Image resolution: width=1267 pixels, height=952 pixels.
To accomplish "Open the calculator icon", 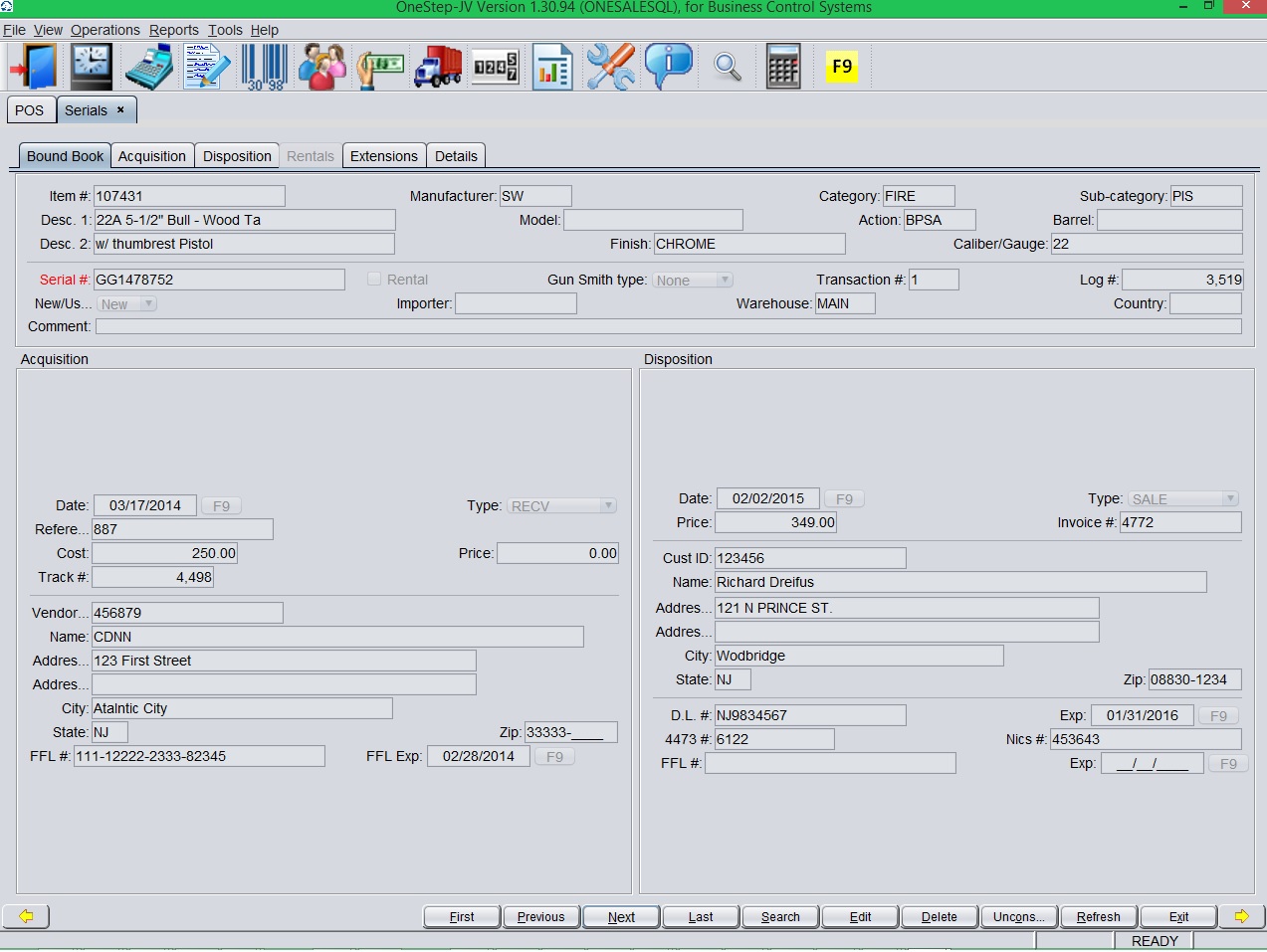I will (x=783, y=68).
